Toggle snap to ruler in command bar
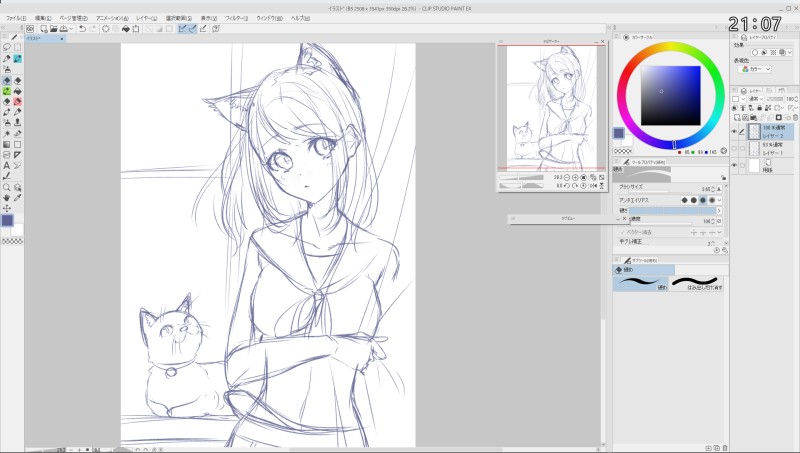This screenshot has height=453, width=800. tap(182, 29)
